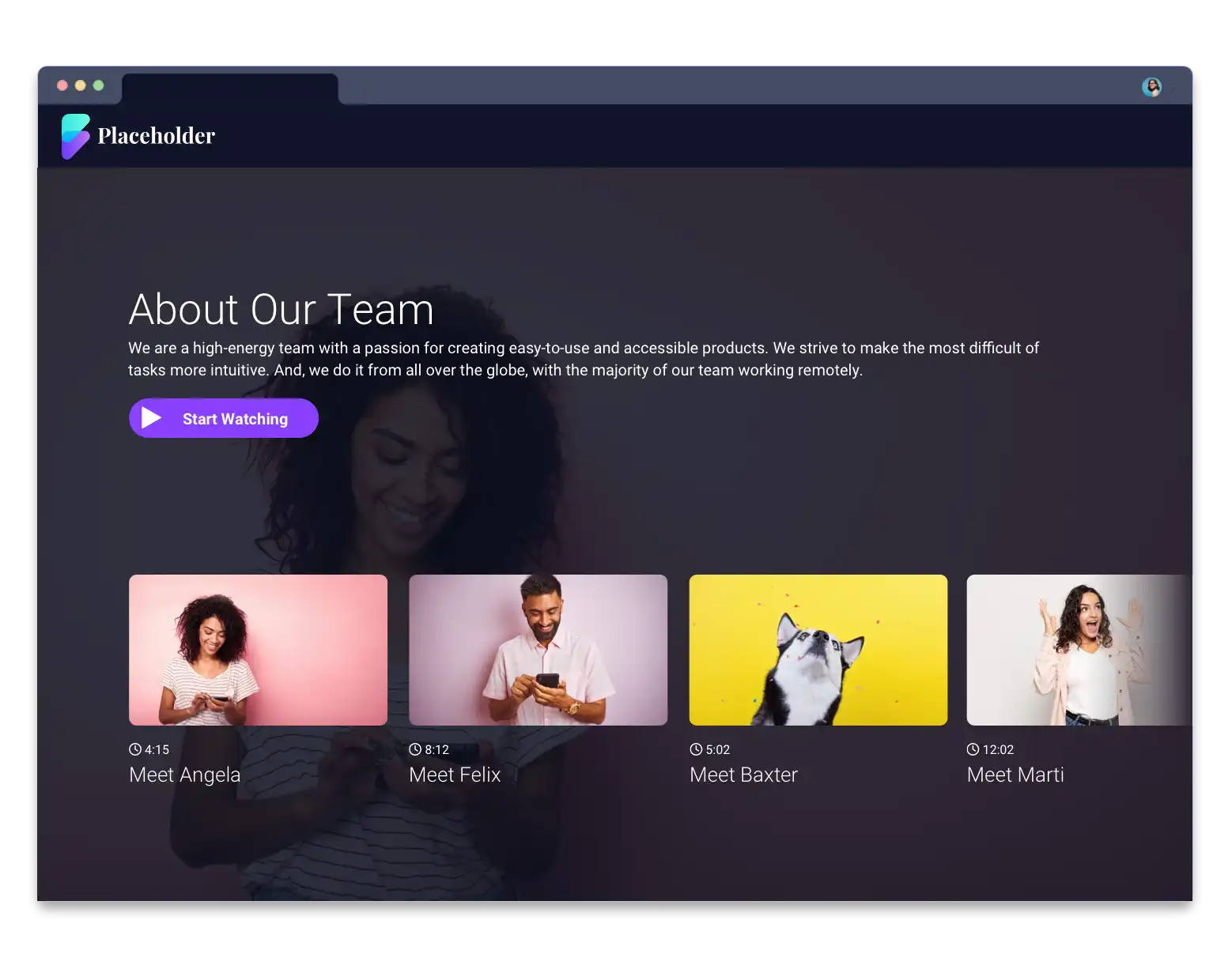
Task: Click the 8:12 duration text
Action: 436,749
